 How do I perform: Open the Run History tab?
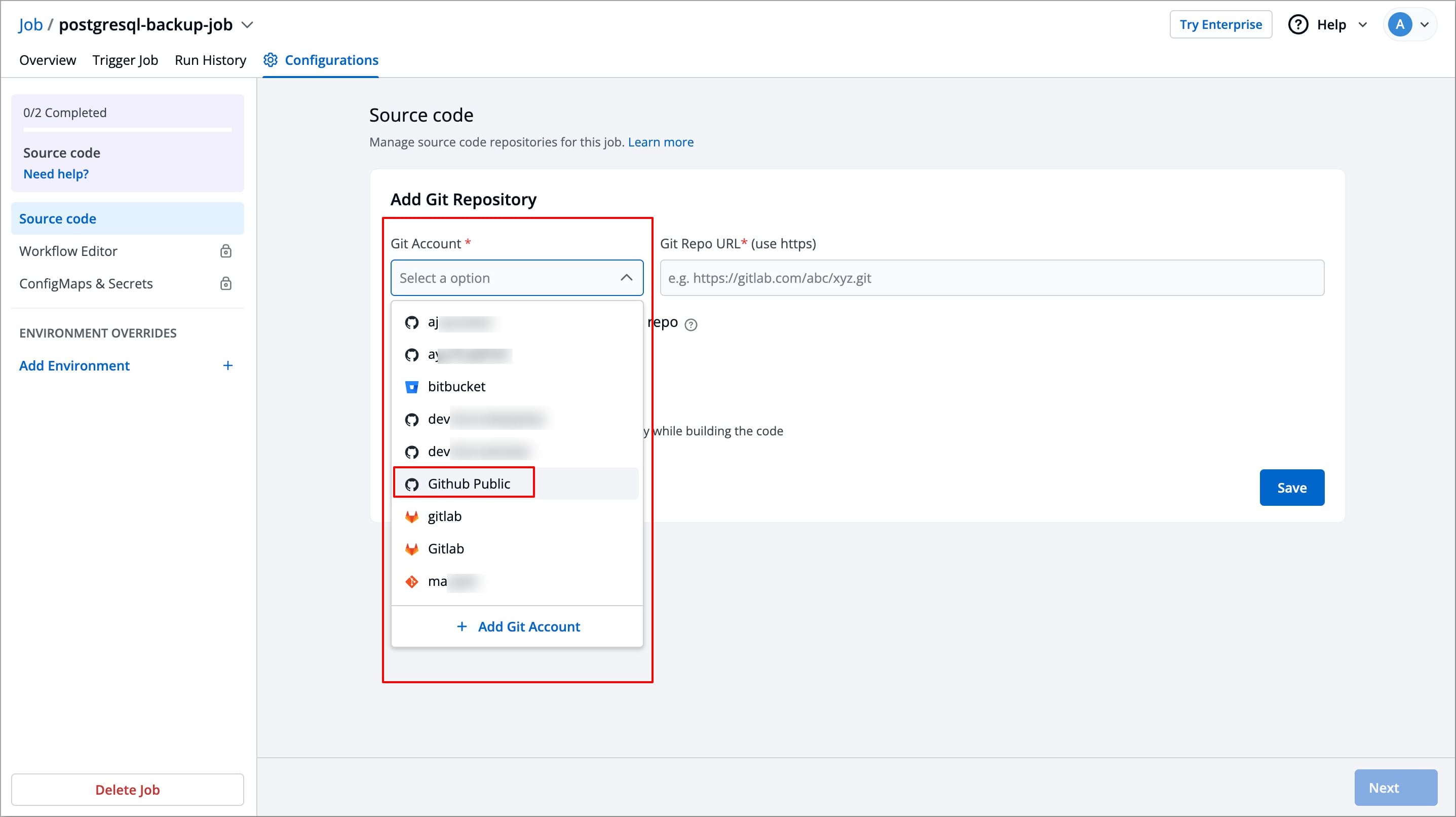pos(210,60)
